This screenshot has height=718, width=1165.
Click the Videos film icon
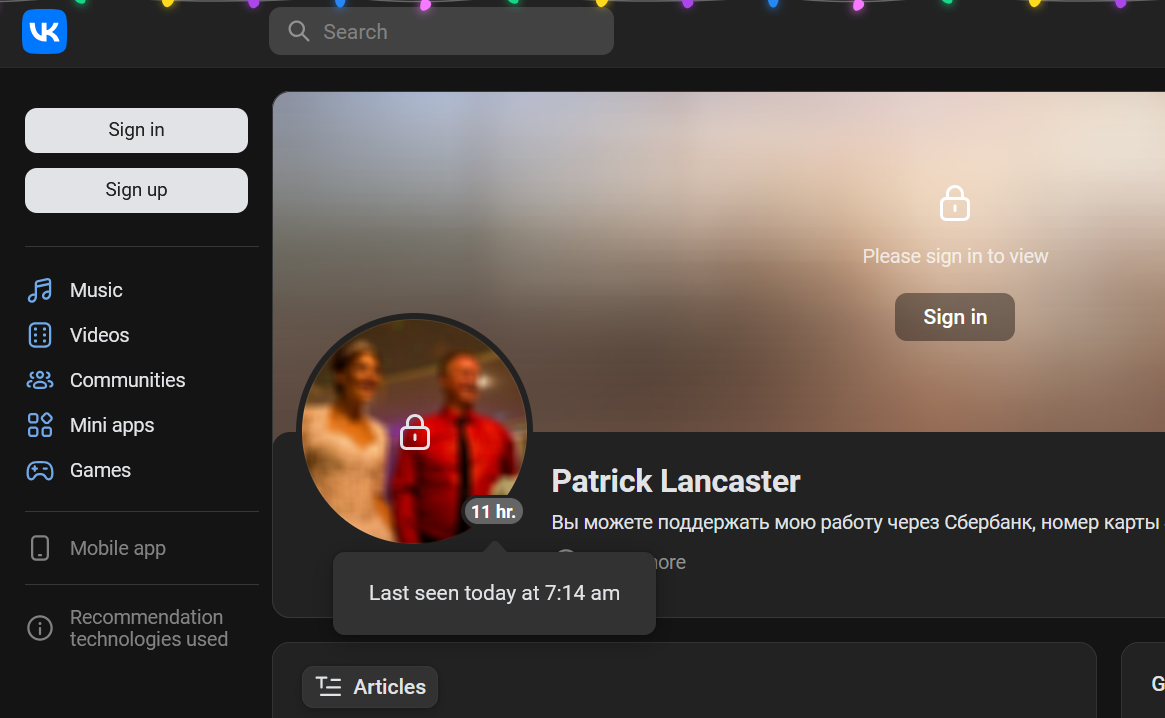click(x=40, y=335)
